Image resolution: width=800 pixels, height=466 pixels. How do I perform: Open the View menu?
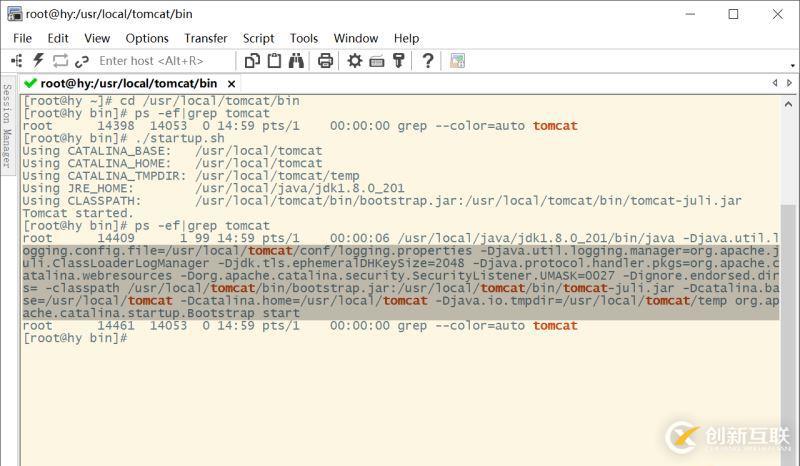pyautogui.click(x=97, y=38)
